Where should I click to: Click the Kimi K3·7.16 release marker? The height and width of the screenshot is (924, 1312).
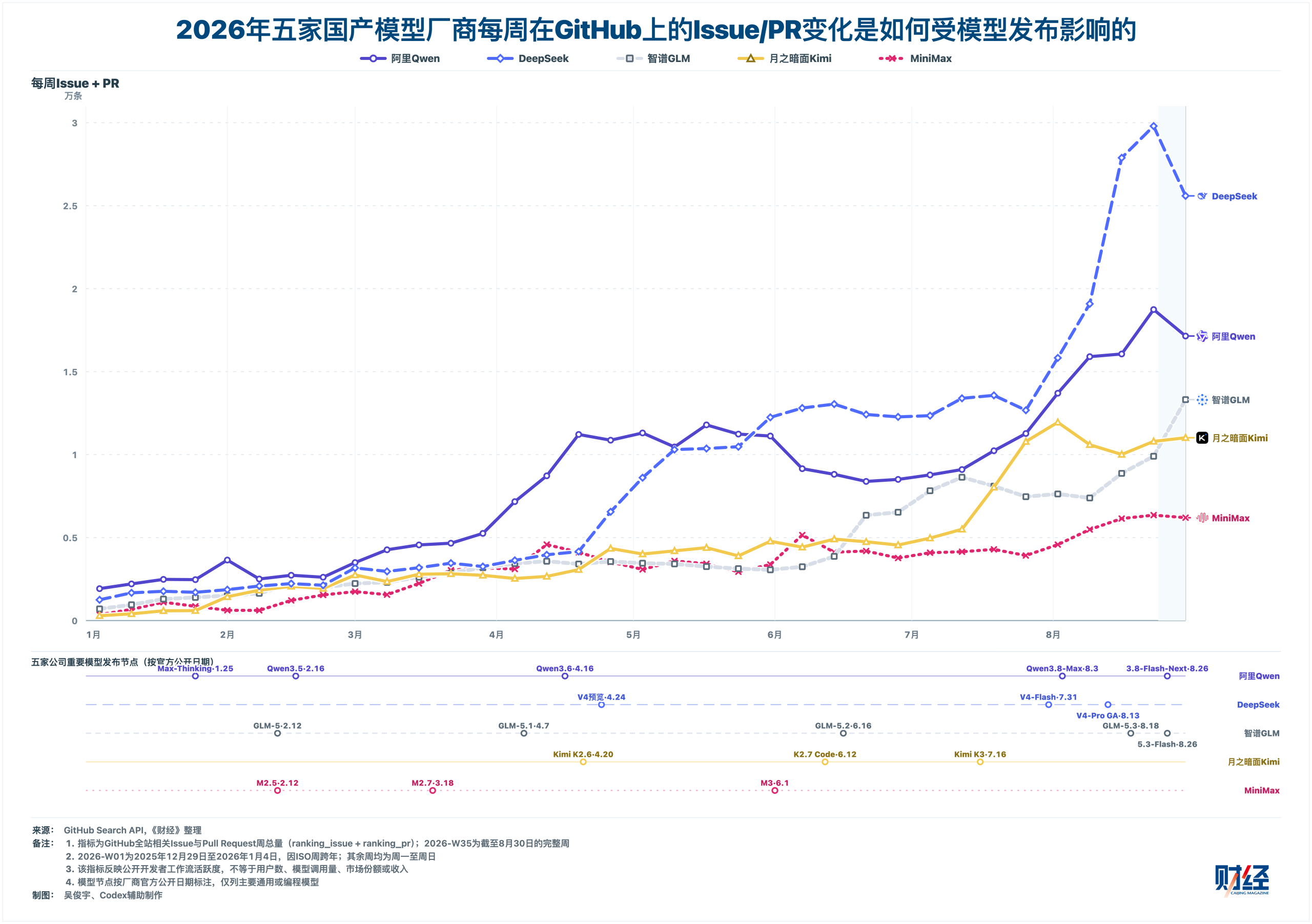click(x=980, y=762)
